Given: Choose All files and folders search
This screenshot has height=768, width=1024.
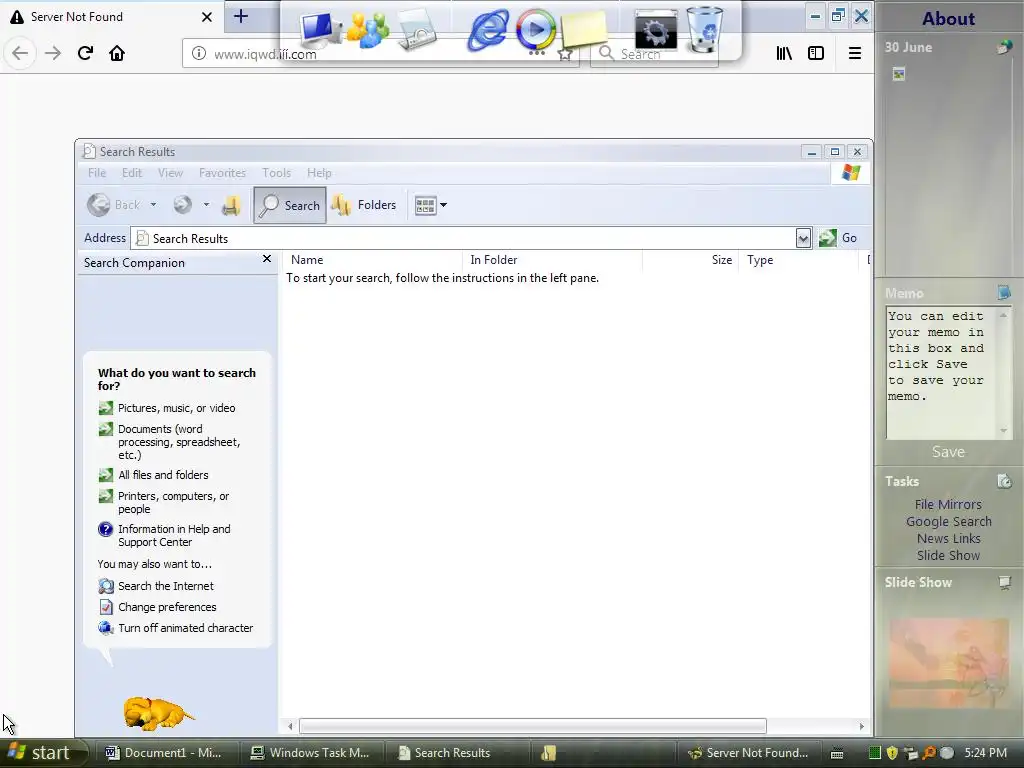Looking at the screenshot, I should coord(153,475).
